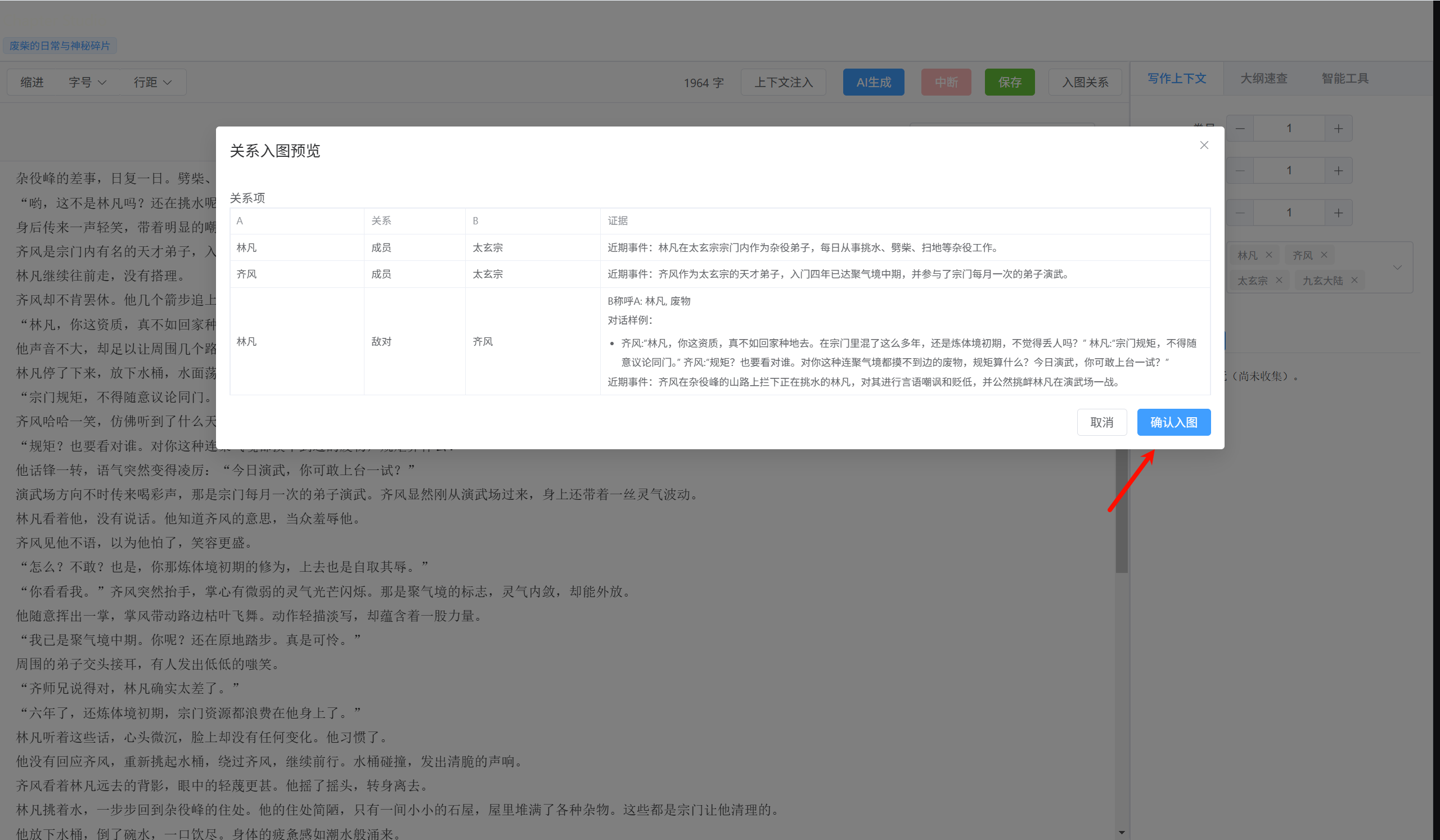The width and height of the screenshot is (1440, 840).
Task: Open the 字号 dropdown
Action: (87, 82)
